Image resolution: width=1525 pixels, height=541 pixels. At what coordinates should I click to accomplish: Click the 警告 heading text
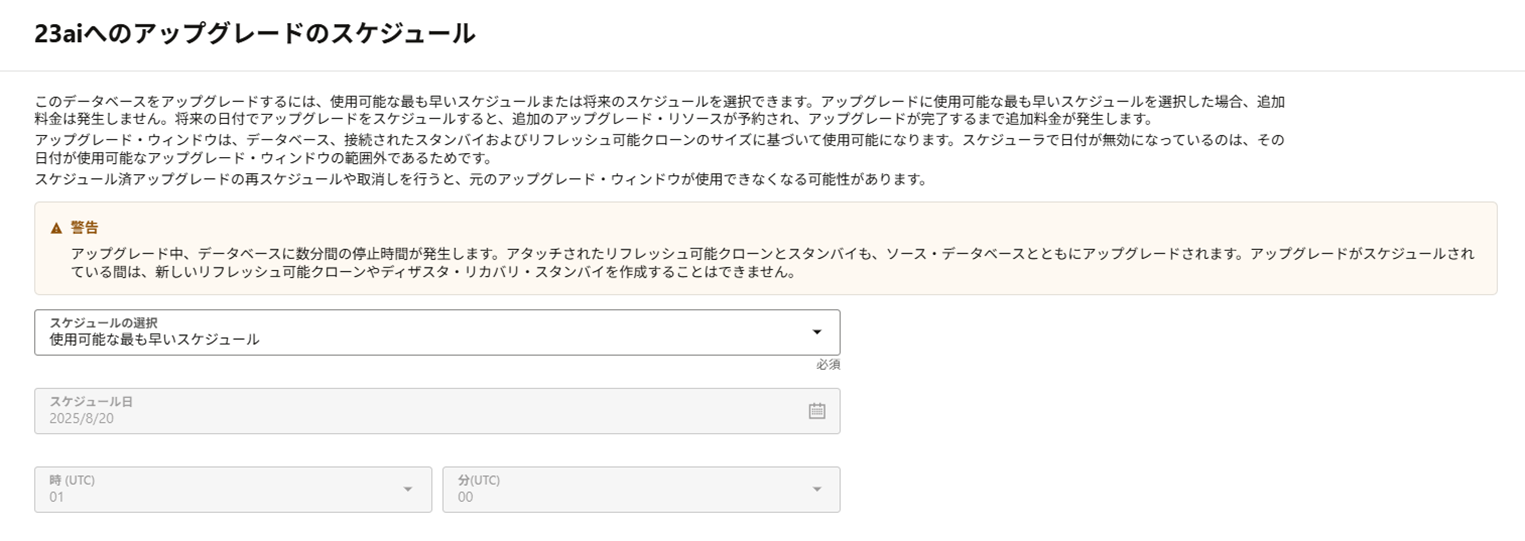(x=85, y=228)
